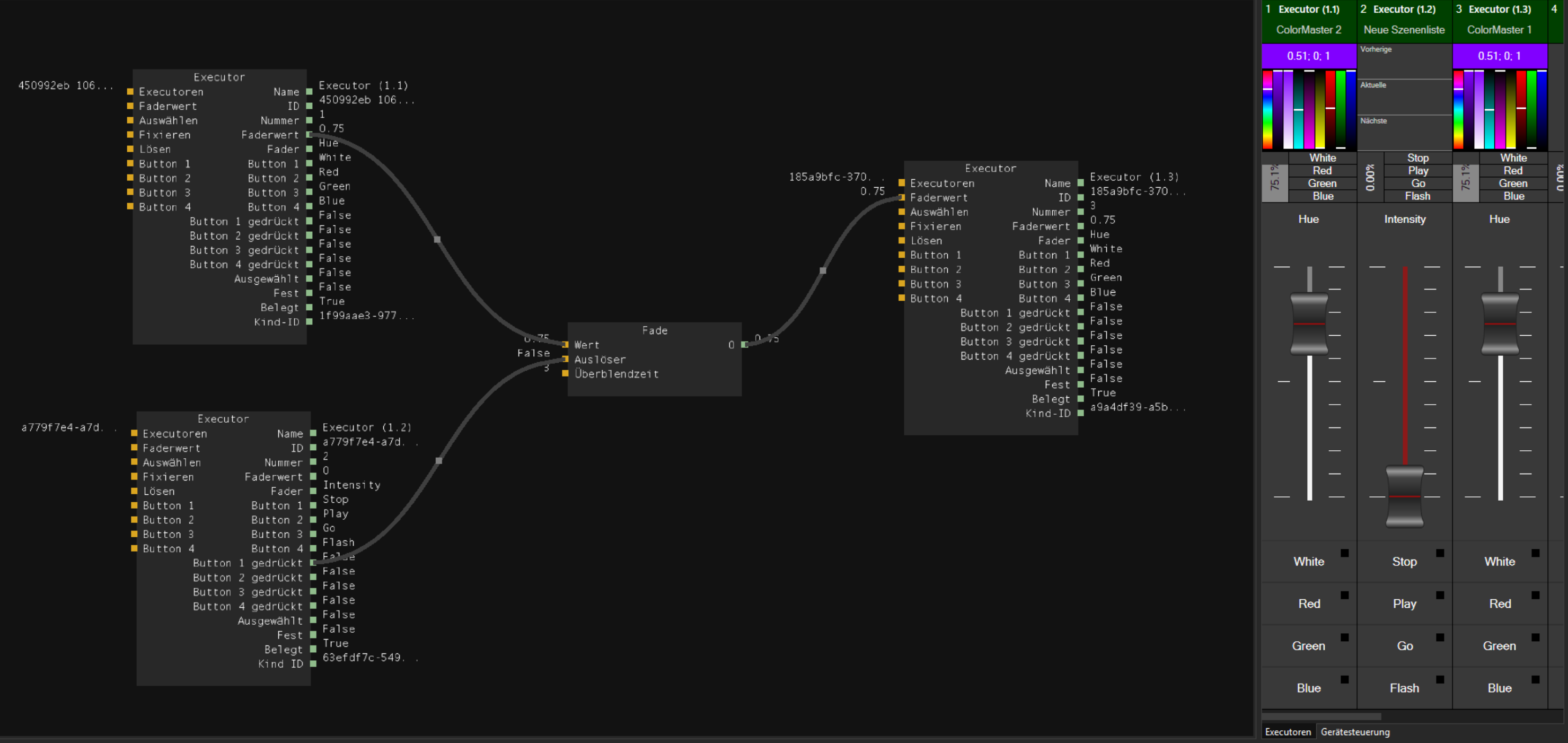Click the Aktuelle field in Neue Szenenliste
Image resolution: width=1568 pixels, height=743 pixels.
1404,98
